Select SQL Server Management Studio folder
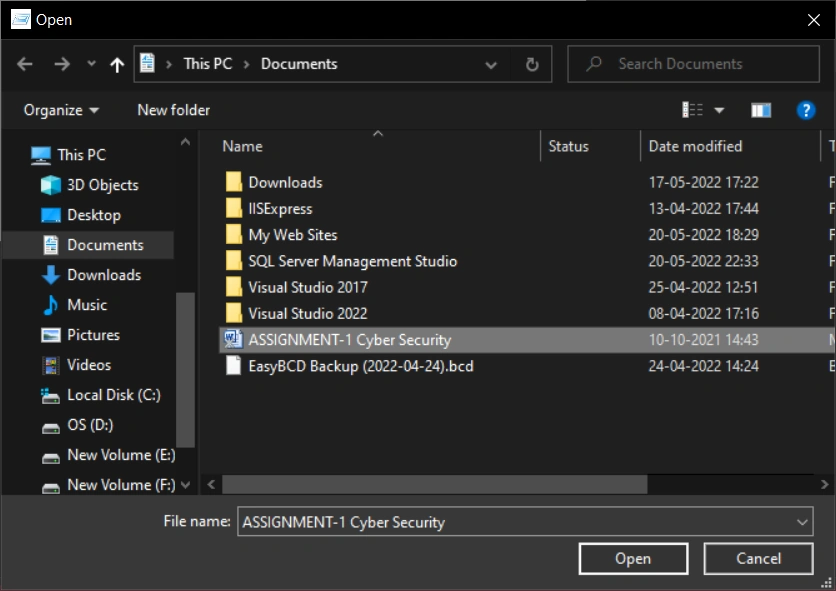Screen dimensions: 836x591 (x=352, y=261)
